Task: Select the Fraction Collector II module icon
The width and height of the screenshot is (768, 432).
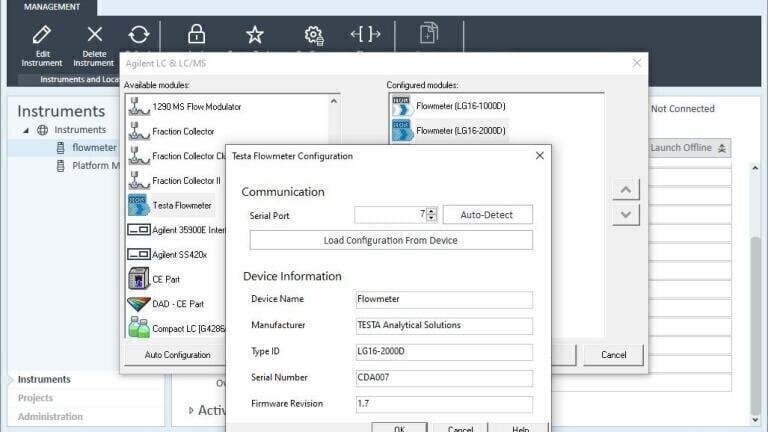Action: [x=139, y=181]
